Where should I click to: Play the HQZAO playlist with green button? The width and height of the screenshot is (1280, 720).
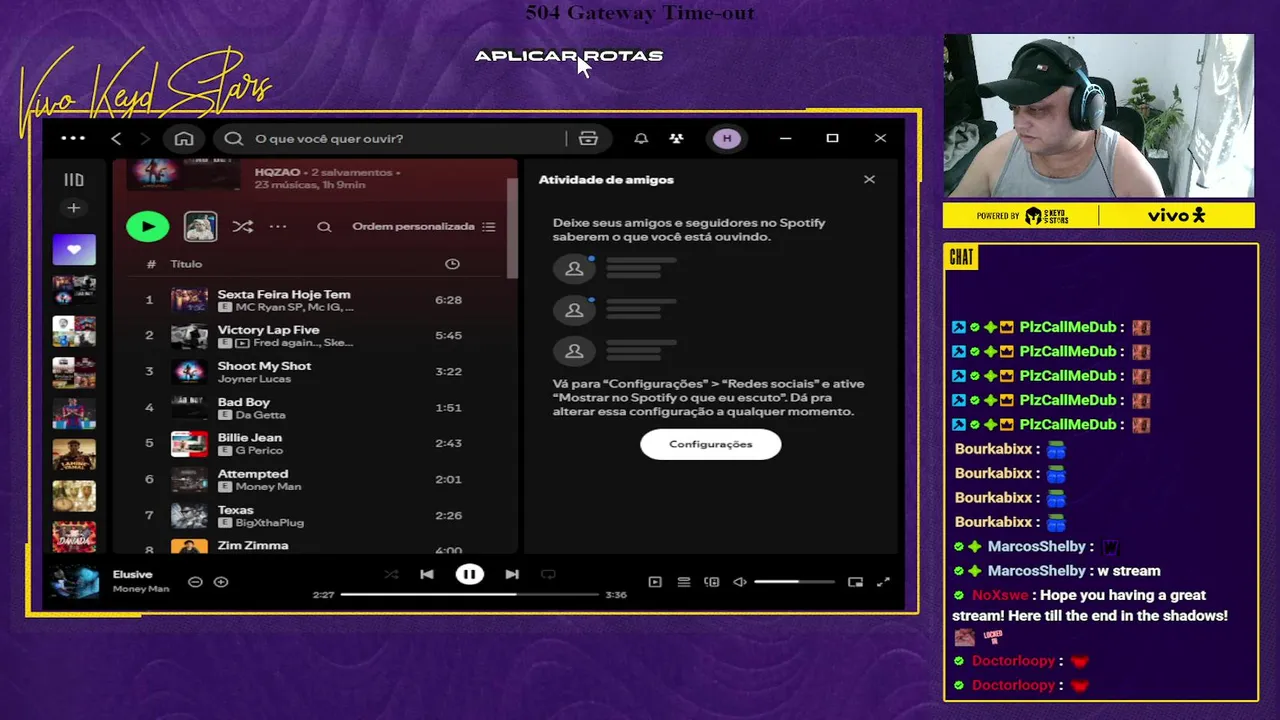pos(148,227)
